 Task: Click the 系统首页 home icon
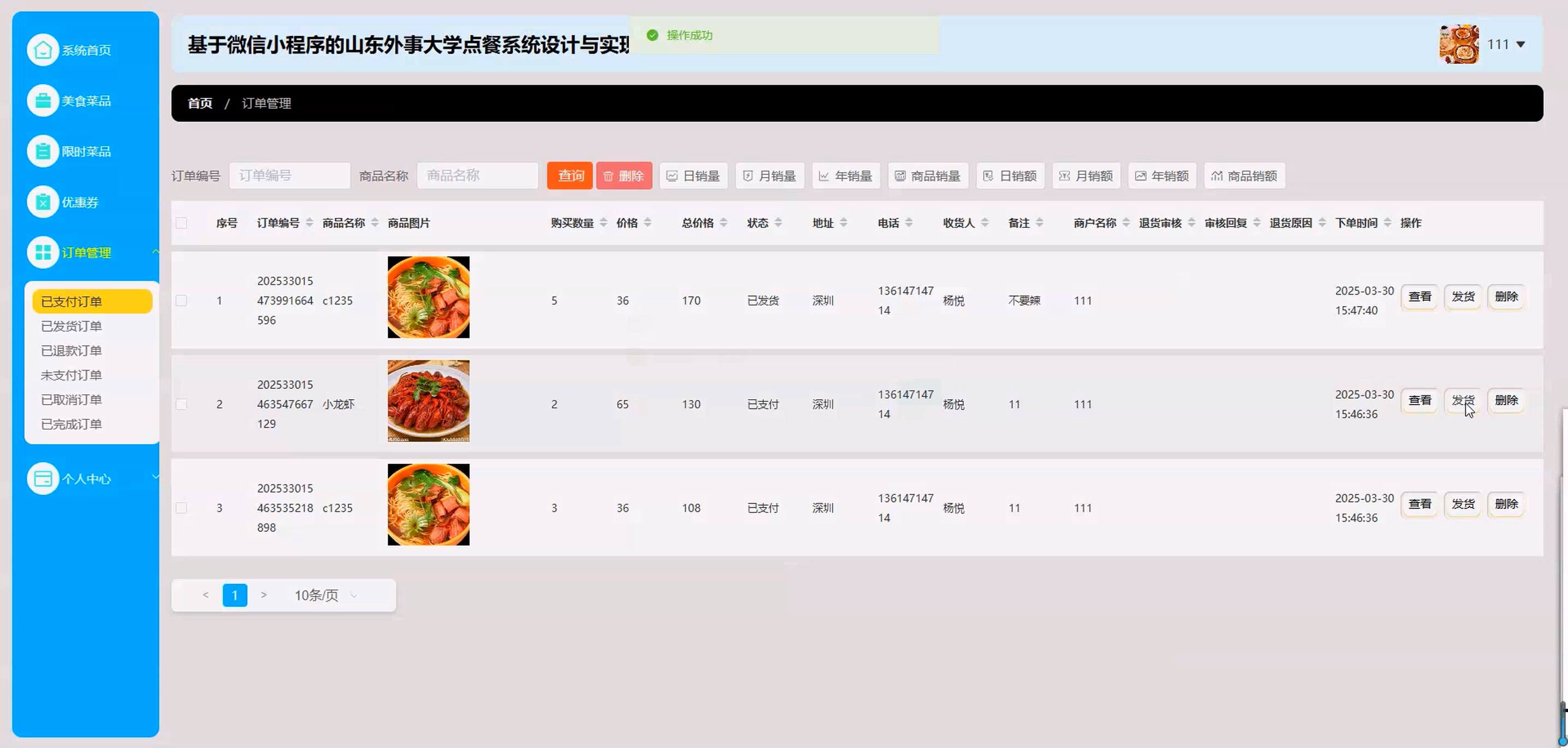pos(43,50)
